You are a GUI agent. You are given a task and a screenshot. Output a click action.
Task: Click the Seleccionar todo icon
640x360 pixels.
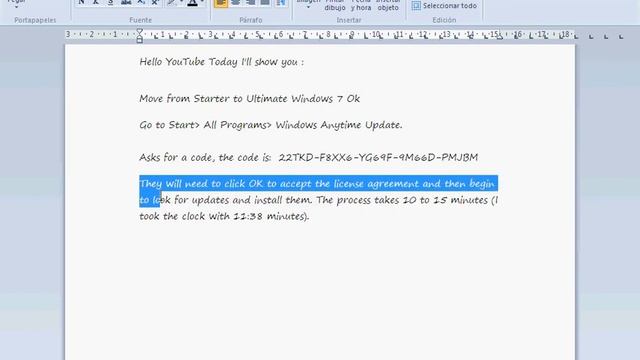click(416, 6)
